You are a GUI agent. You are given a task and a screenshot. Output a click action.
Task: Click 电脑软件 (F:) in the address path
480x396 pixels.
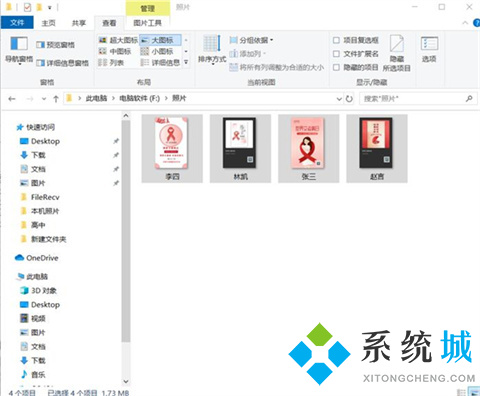[140, 98]
